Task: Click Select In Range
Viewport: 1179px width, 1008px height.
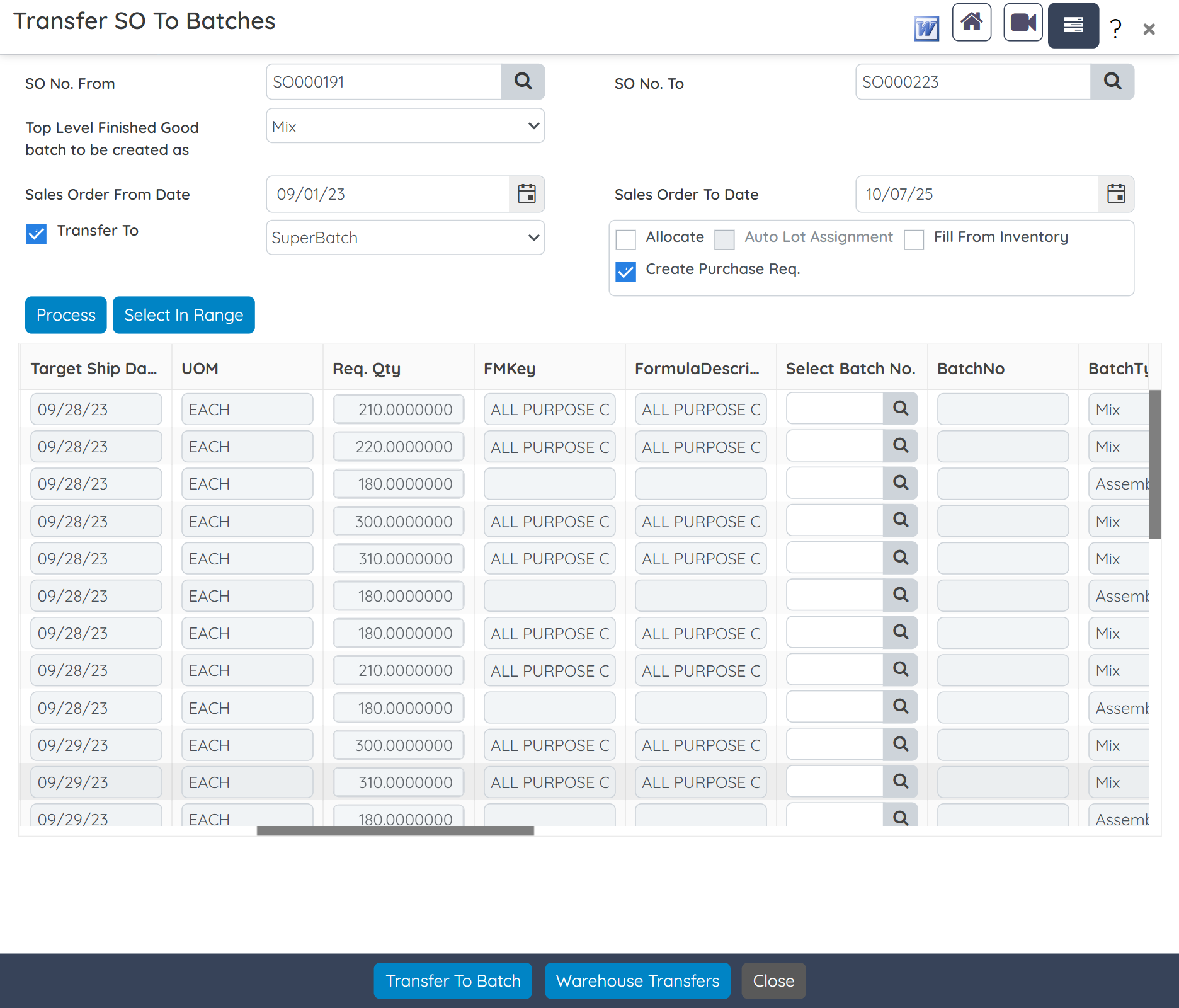Action: [x=183, y=315]
